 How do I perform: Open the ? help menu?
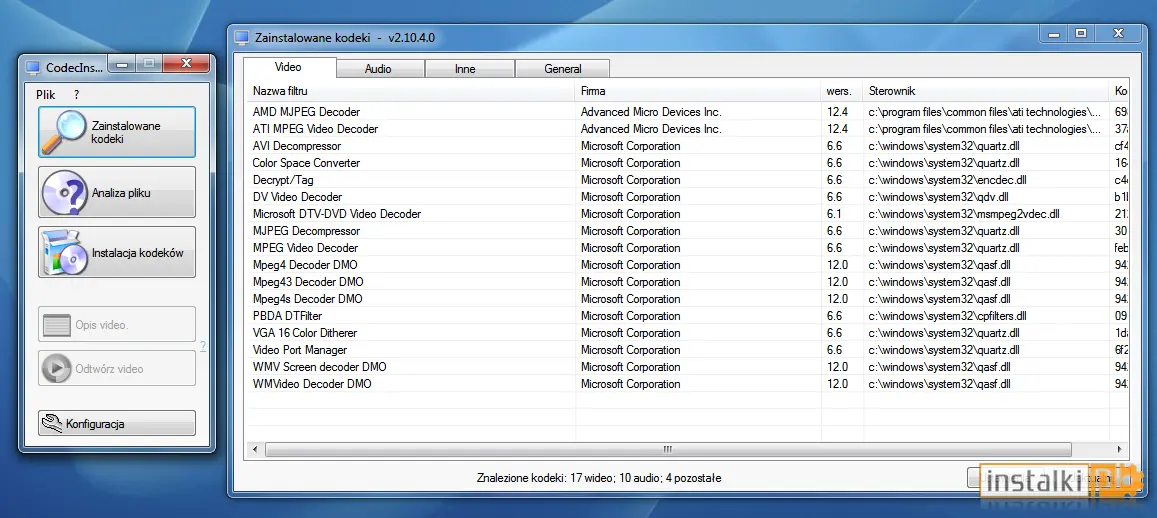coord(76,94)
